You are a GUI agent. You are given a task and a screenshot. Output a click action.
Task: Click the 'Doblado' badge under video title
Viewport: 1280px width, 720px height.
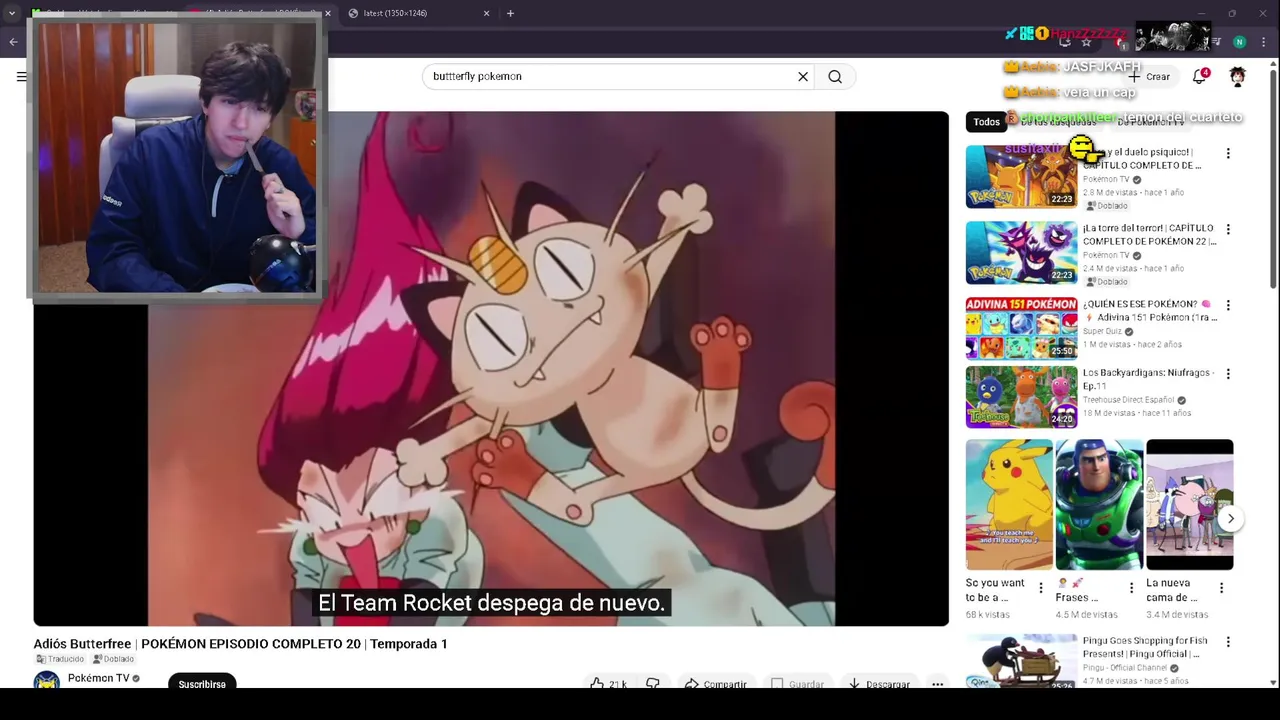click(x=113, y=659)
